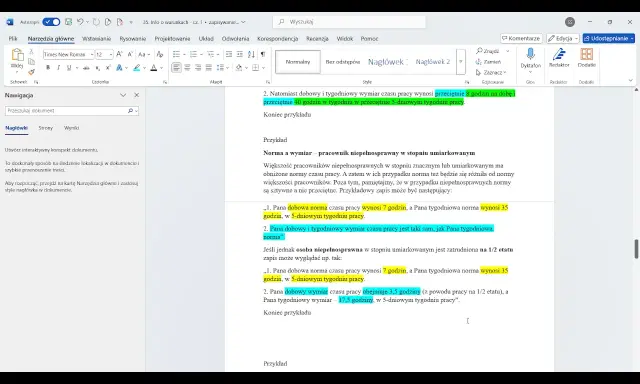Click the Numbering list icon
The image size is (640, 384).
coord(193,54)
